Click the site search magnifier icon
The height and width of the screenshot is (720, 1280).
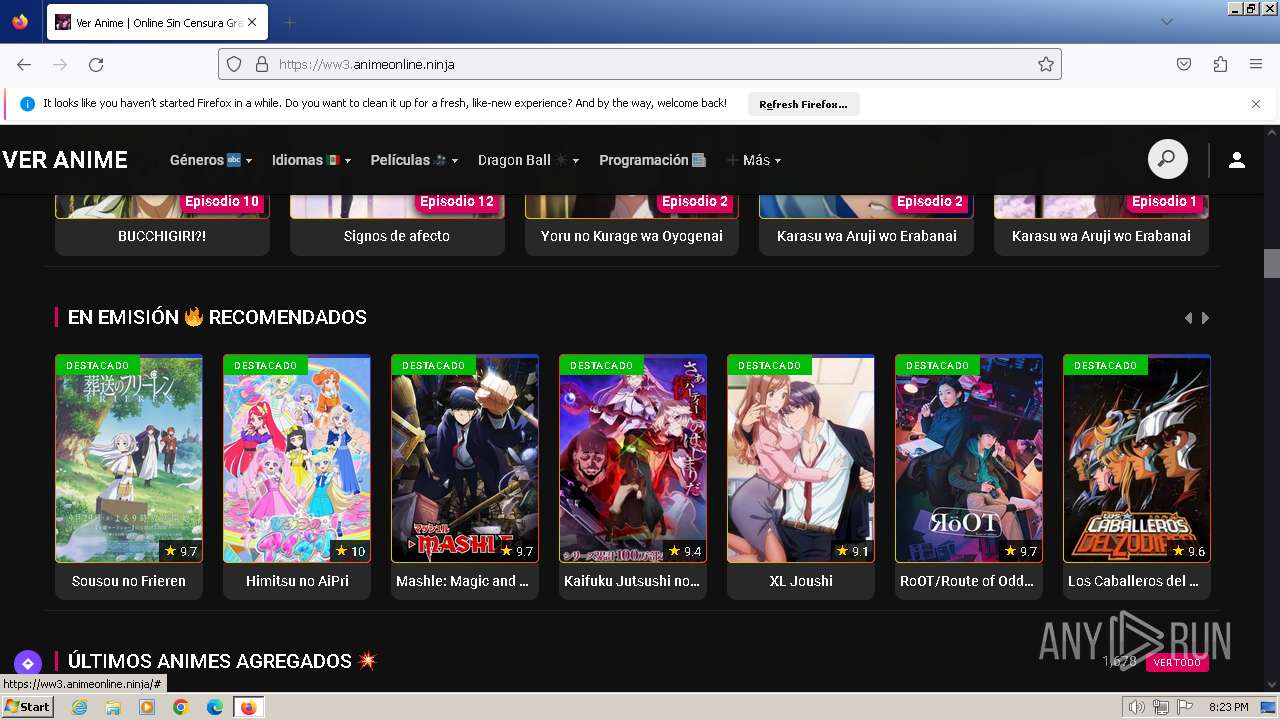point(1167,159)
